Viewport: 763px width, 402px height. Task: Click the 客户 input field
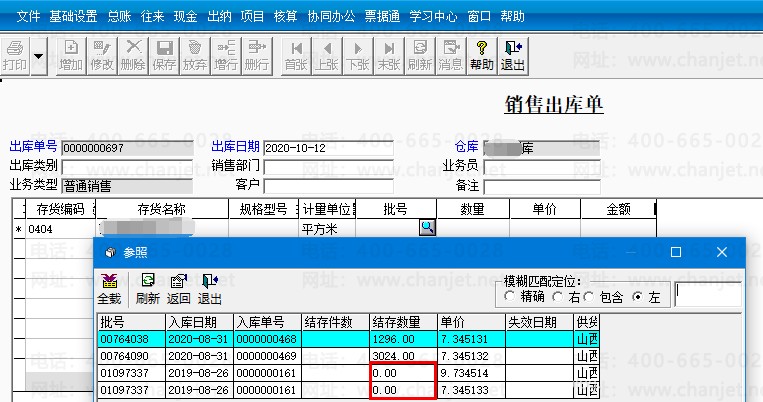point(328,186)
